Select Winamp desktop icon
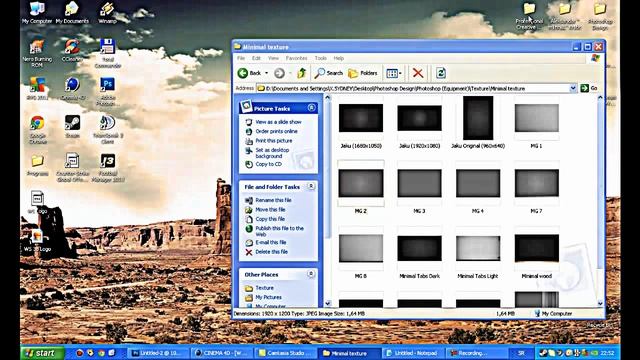 (x=107, y=13)
